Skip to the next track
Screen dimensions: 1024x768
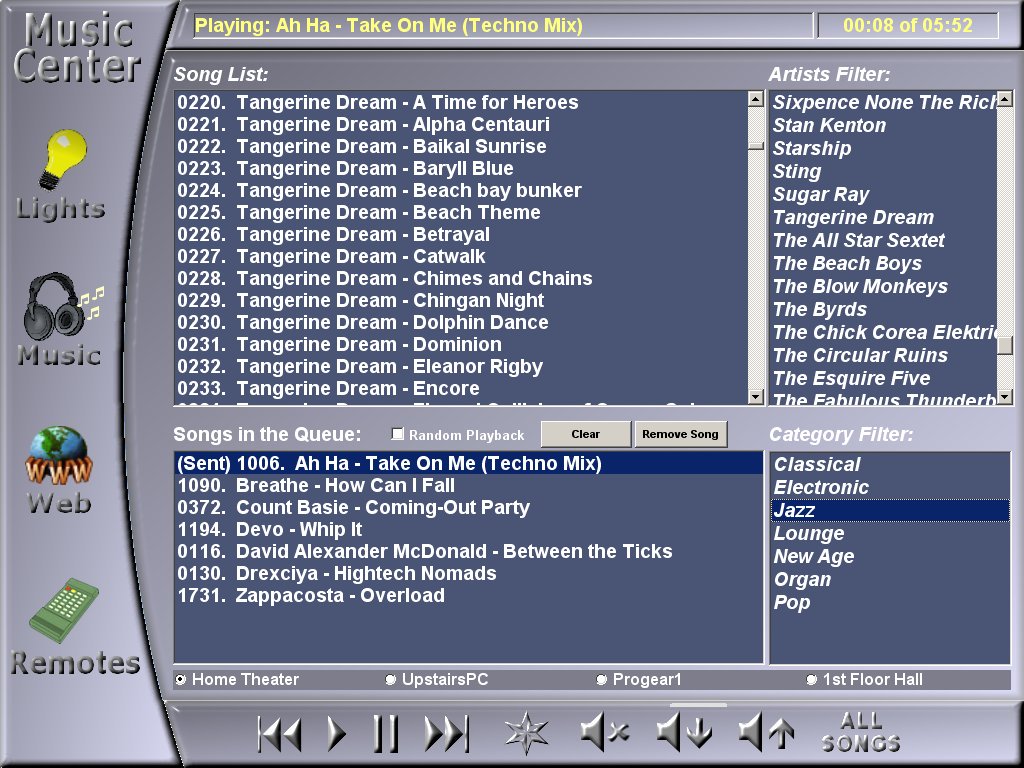point(446,734)
